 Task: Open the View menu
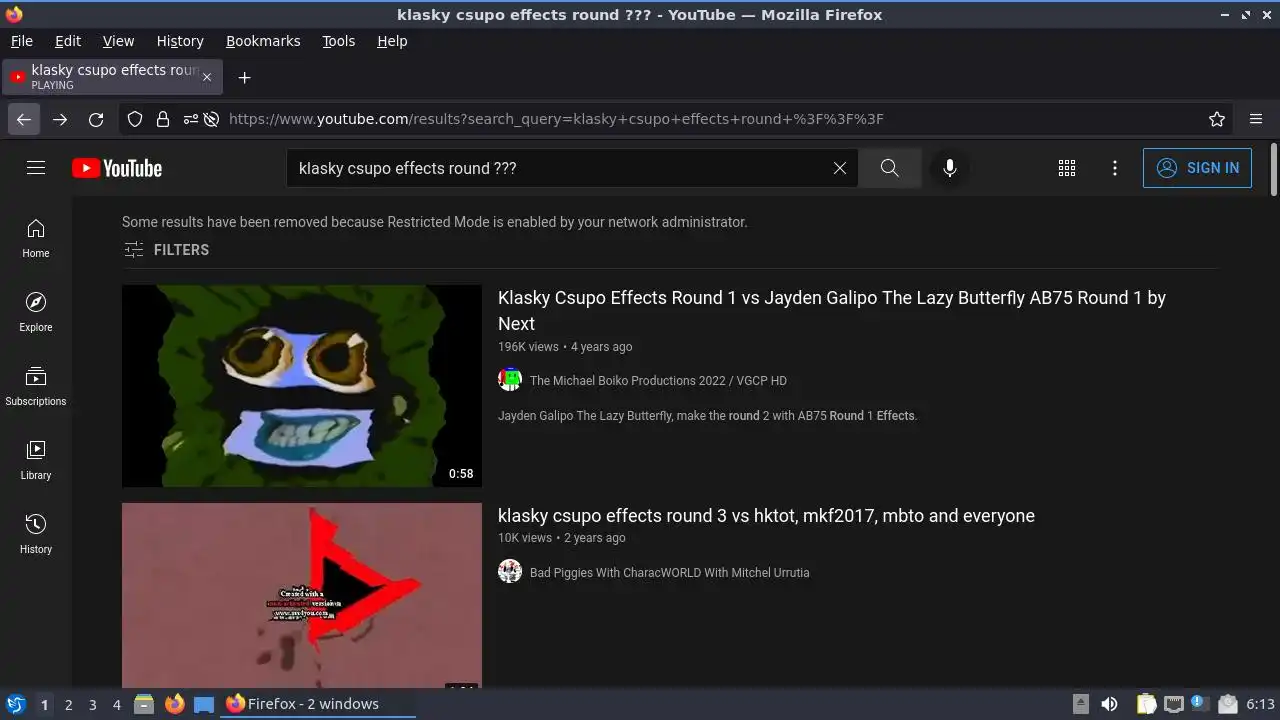[118, 41]
